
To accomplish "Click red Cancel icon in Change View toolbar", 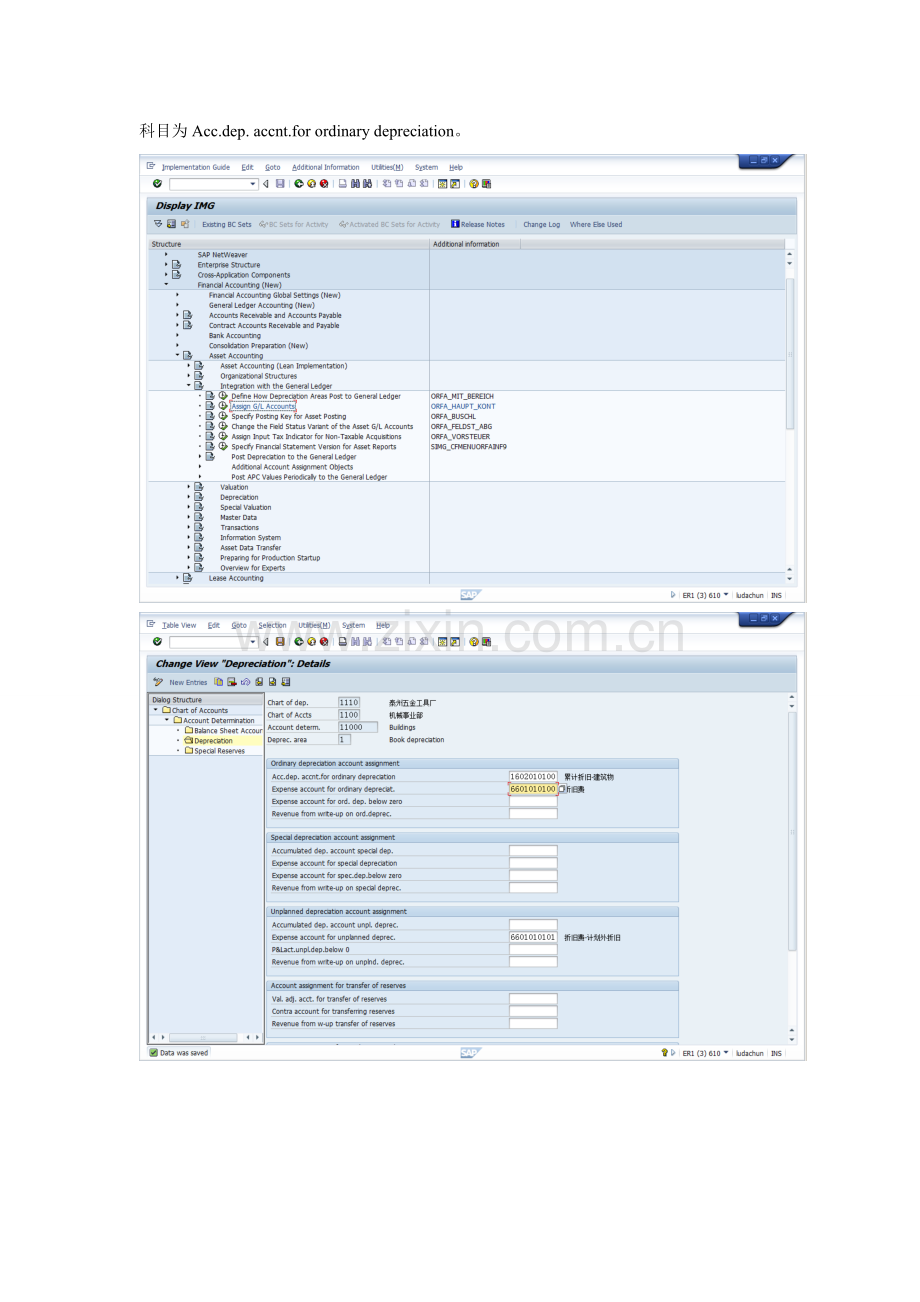I will 324,642.
